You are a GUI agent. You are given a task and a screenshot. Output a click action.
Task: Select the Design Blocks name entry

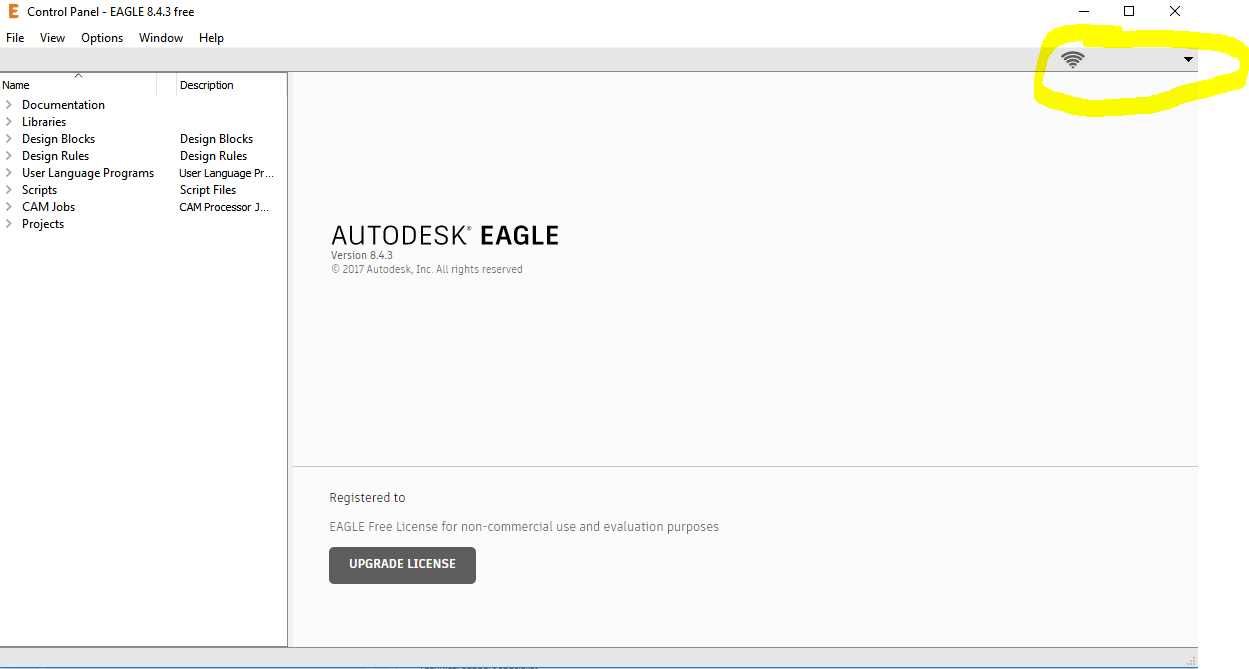point(58,139)
